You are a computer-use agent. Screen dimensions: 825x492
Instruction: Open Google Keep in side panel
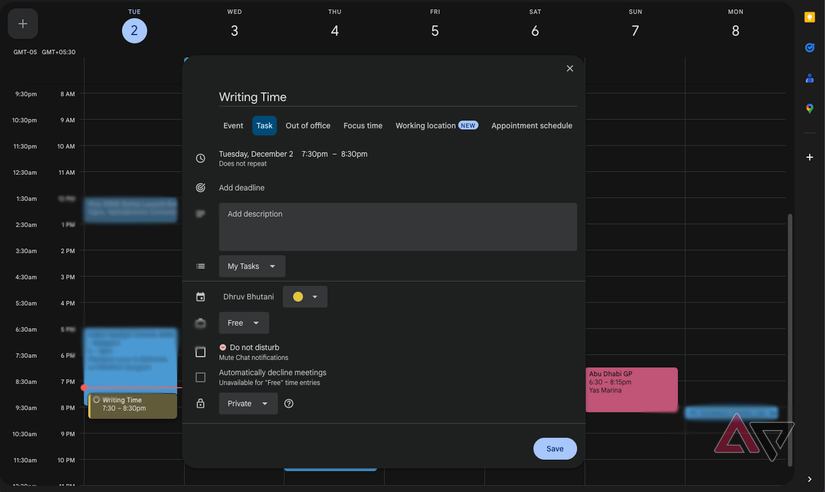pyautogui.click(x=809, y=17)
